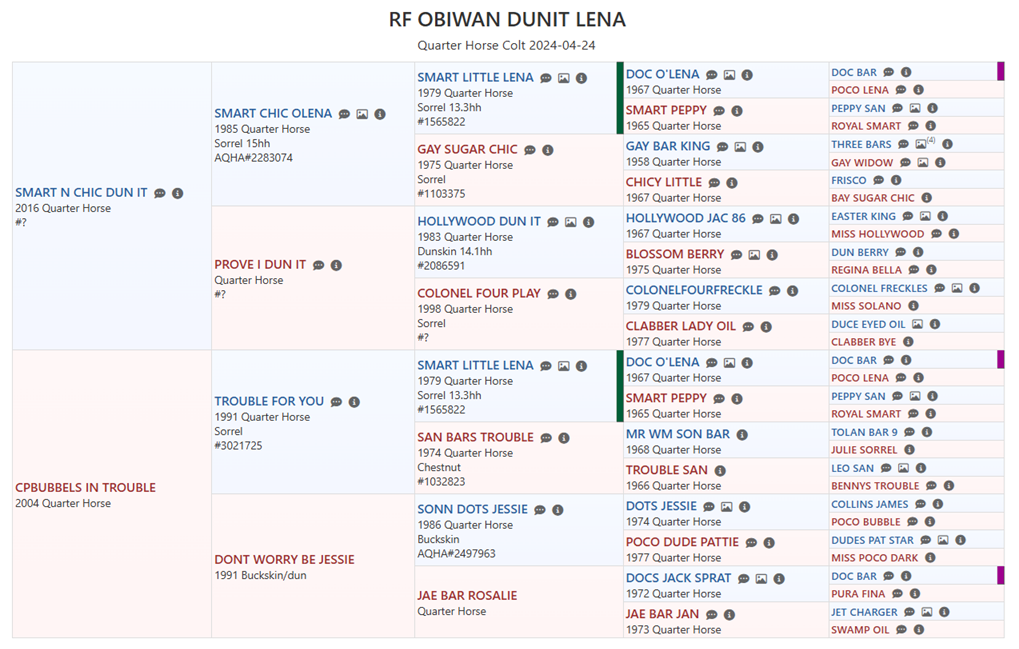The height and width of the screenshot is (649, 1019).
Task: Open the CPBUBBELS IN TROUBLE horse page
Action: [85, 488]
